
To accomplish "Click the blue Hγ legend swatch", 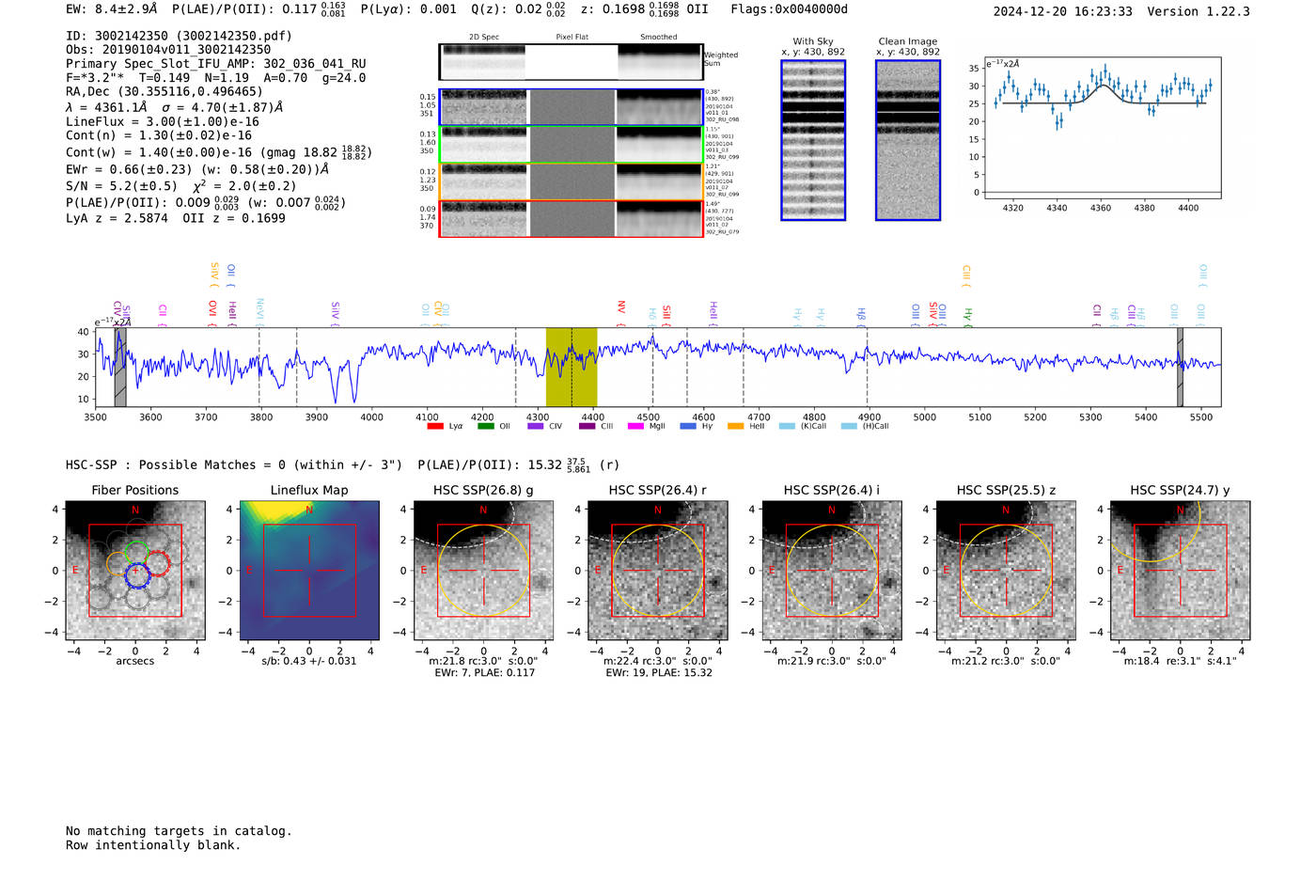I will click(688, 427).
